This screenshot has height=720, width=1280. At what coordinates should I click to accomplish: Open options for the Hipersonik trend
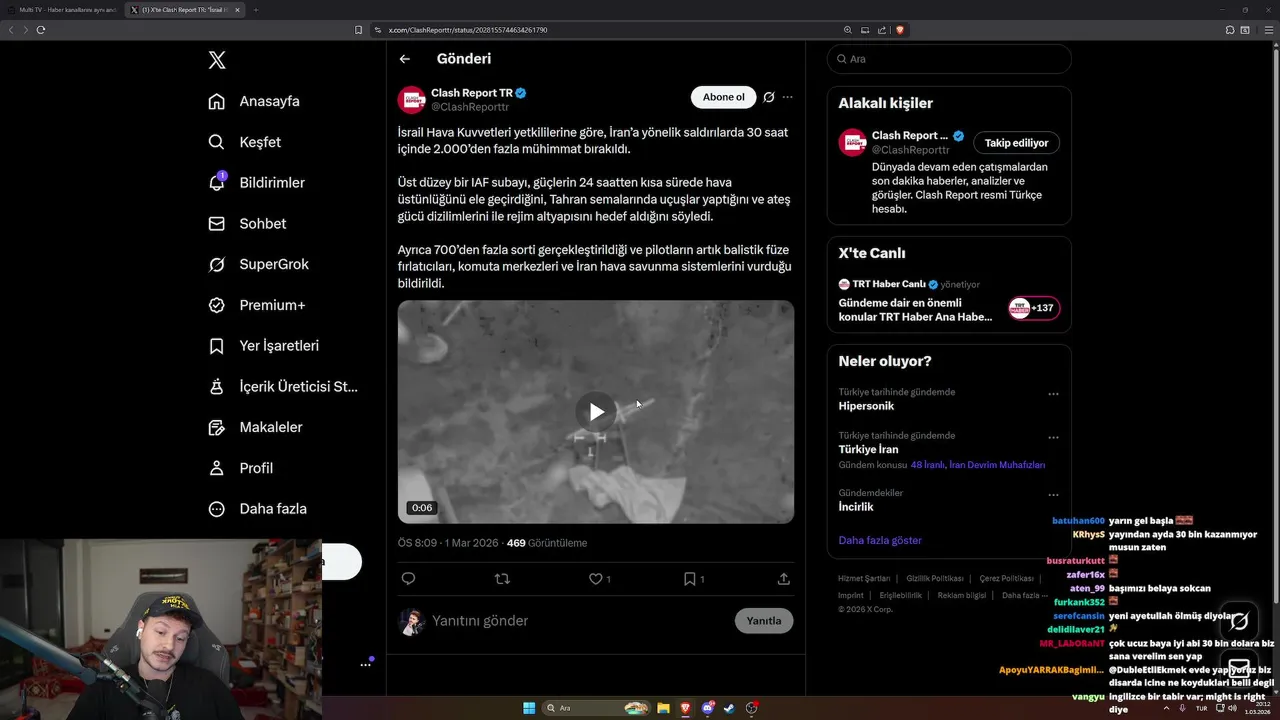pyautogui.click(x=1053, y=394)
